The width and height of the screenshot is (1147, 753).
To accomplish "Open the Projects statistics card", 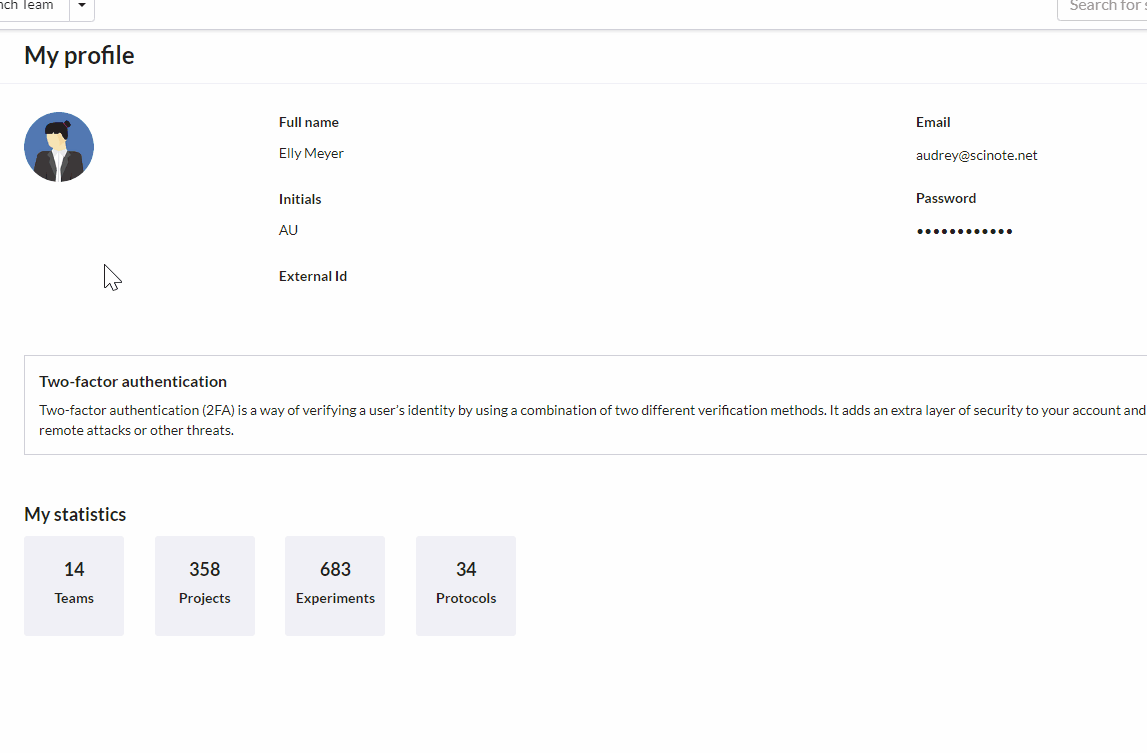I will (x=204, y=585).
